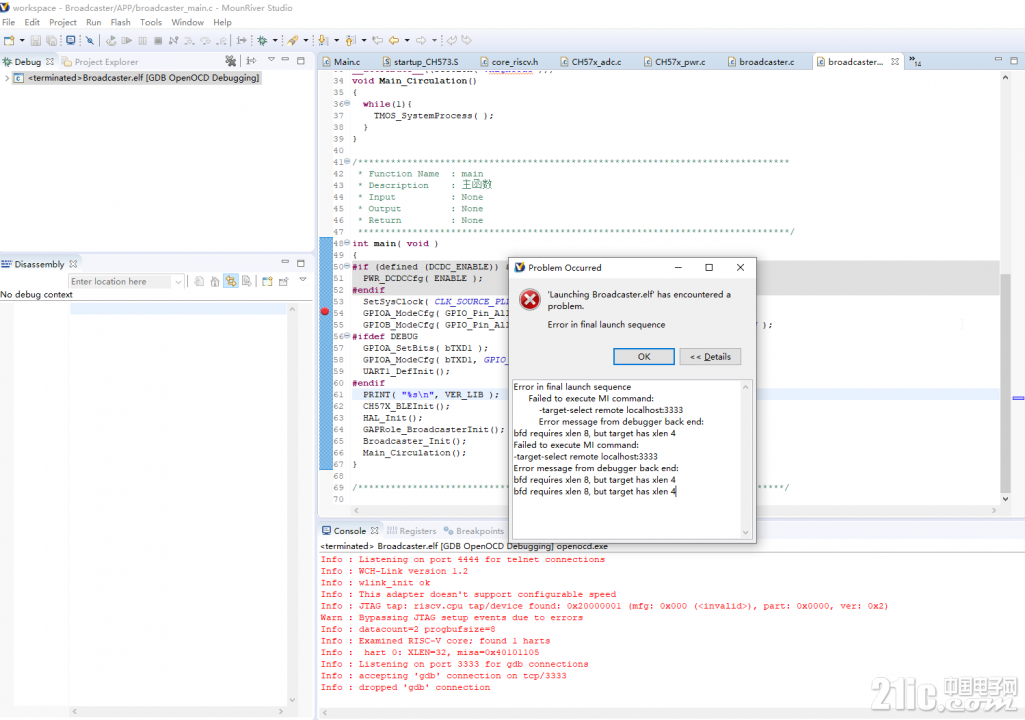This screenshot has height=720, width=1025.
Task: Switch to the Main.c editor tab
Action: point(341,62)
